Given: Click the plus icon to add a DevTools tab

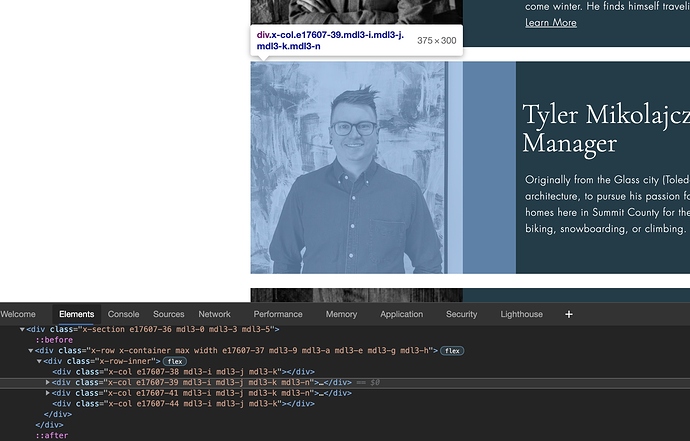Looking at the screenshot, I should coord(569,314).
